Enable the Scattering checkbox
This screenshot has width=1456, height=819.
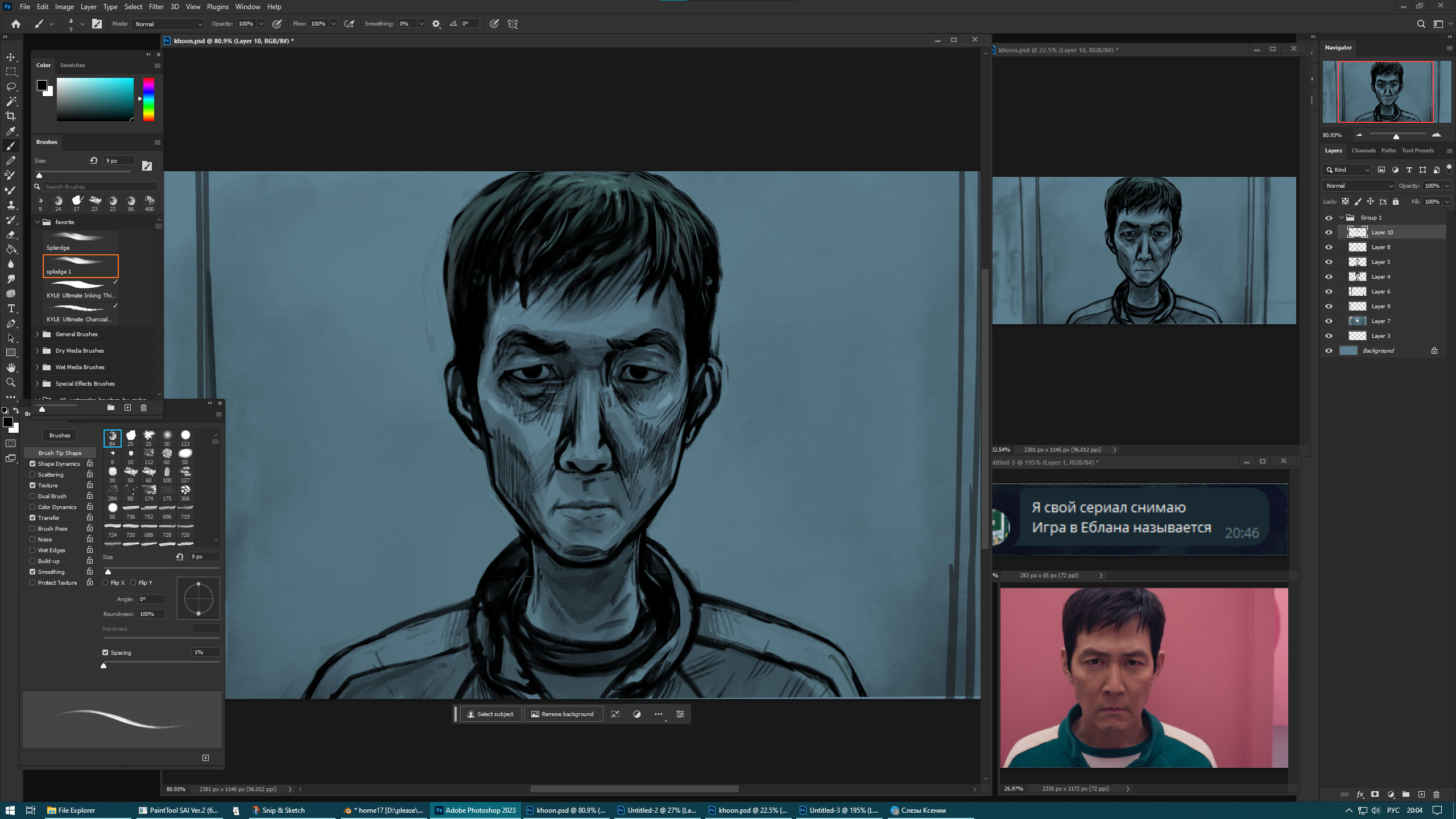[x=32, y=474]
